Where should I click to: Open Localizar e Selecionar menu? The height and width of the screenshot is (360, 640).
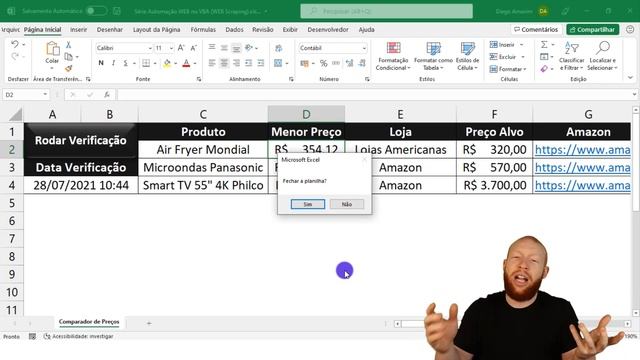(x=603, y=56)
